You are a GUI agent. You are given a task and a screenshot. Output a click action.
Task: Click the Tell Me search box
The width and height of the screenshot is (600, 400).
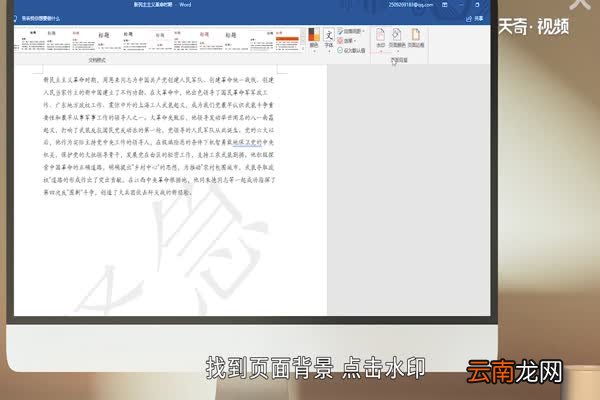[x=38, y=18]
